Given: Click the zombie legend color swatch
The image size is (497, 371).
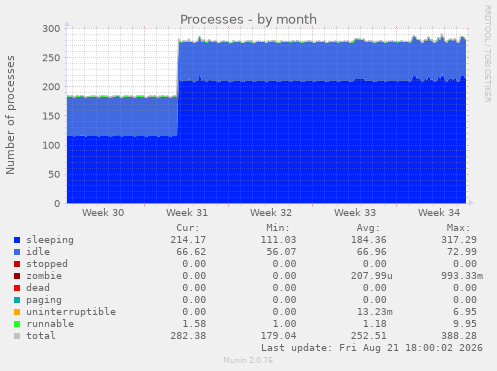Looking at the screenshot, I should (x=17, y=276).
